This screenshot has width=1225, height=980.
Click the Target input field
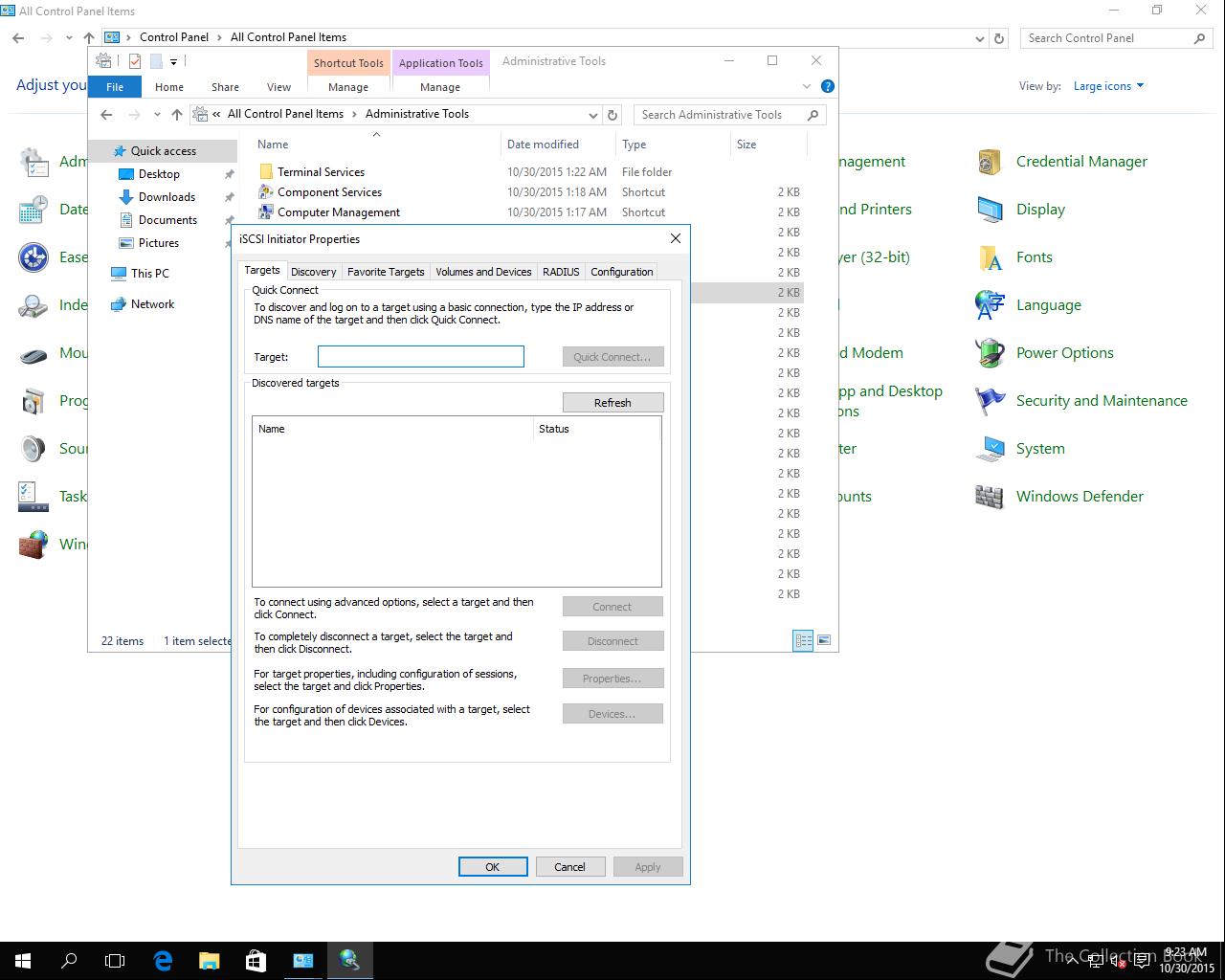[421, 357]
